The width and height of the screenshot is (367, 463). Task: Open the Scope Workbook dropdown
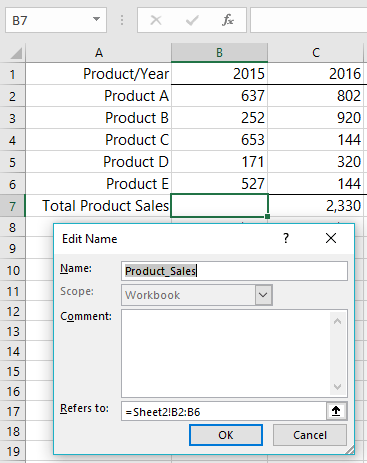tap(263, 295)
